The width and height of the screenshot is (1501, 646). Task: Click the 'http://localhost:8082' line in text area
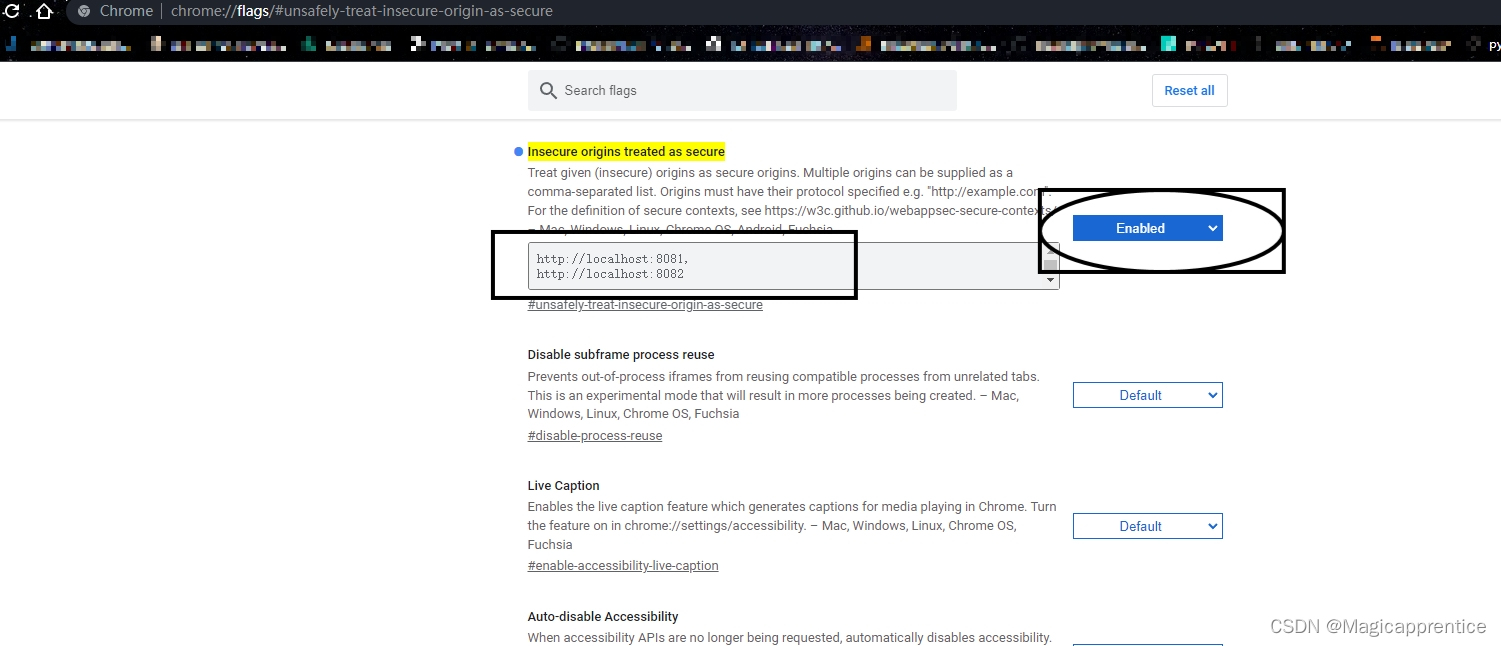(x=610, y=274)
